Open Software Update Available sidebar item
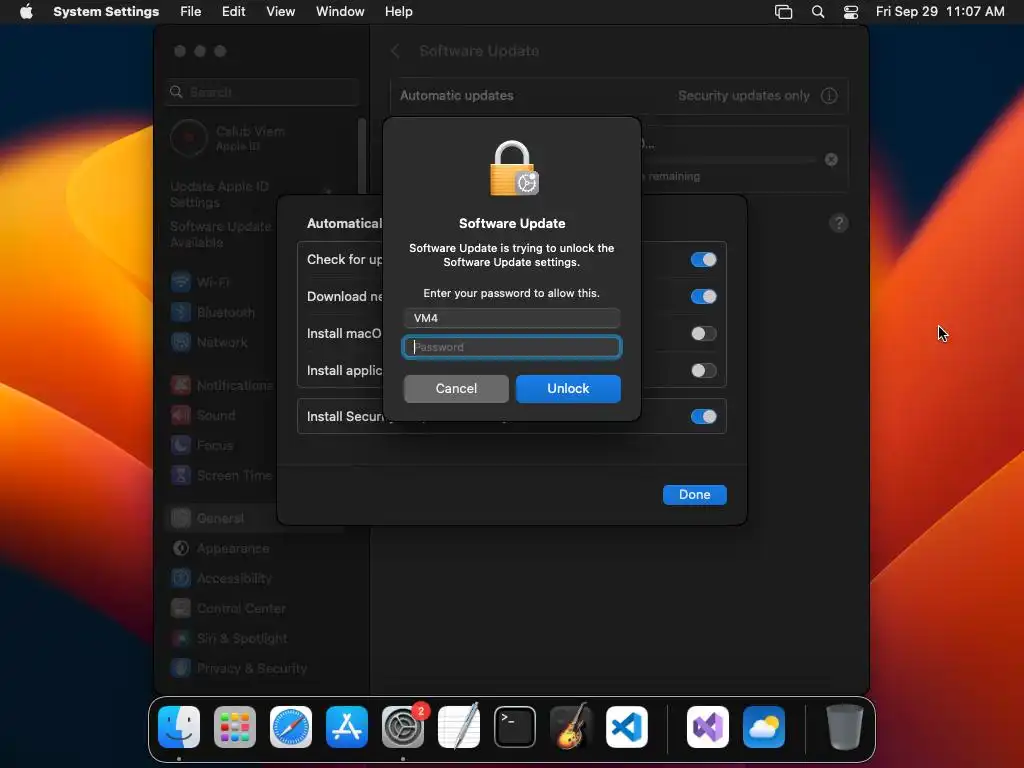Viewport: 1024px width, 768px height. click(x=221, y=234)
